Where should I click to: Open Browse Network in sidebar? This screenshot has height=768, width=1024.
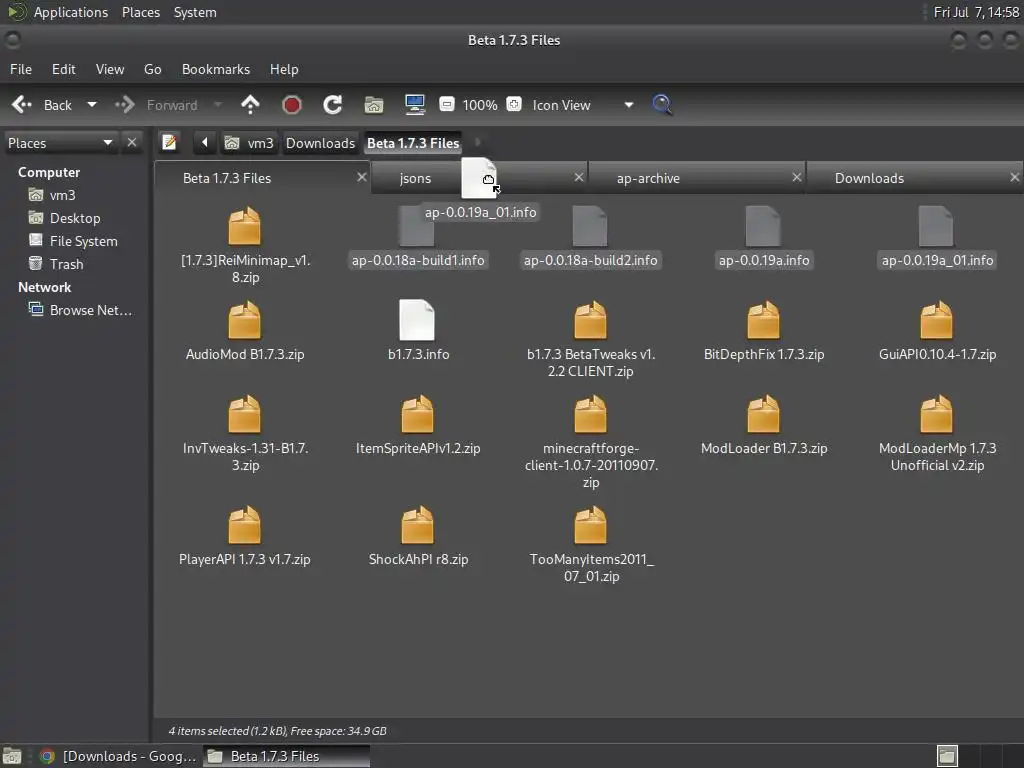pyautogui.click(x=90, y=310)
